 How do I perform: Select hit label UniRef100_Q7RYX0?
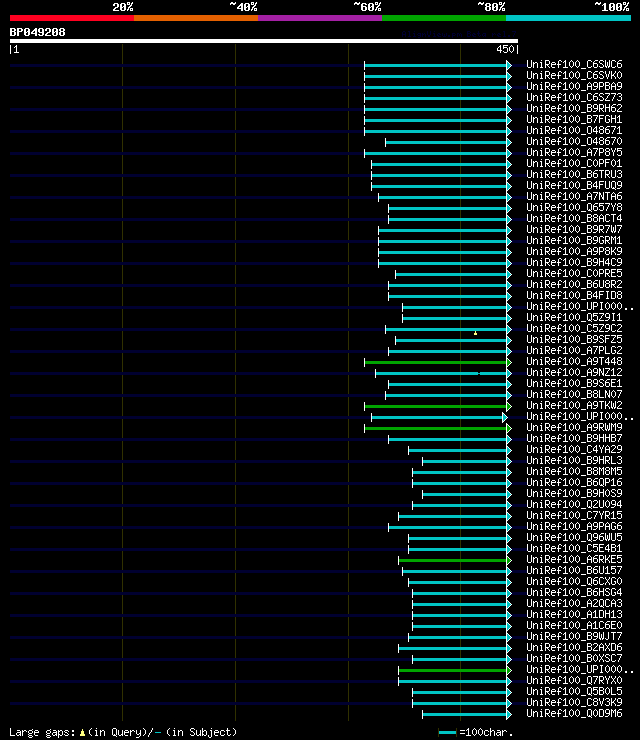tap(574, 681)
